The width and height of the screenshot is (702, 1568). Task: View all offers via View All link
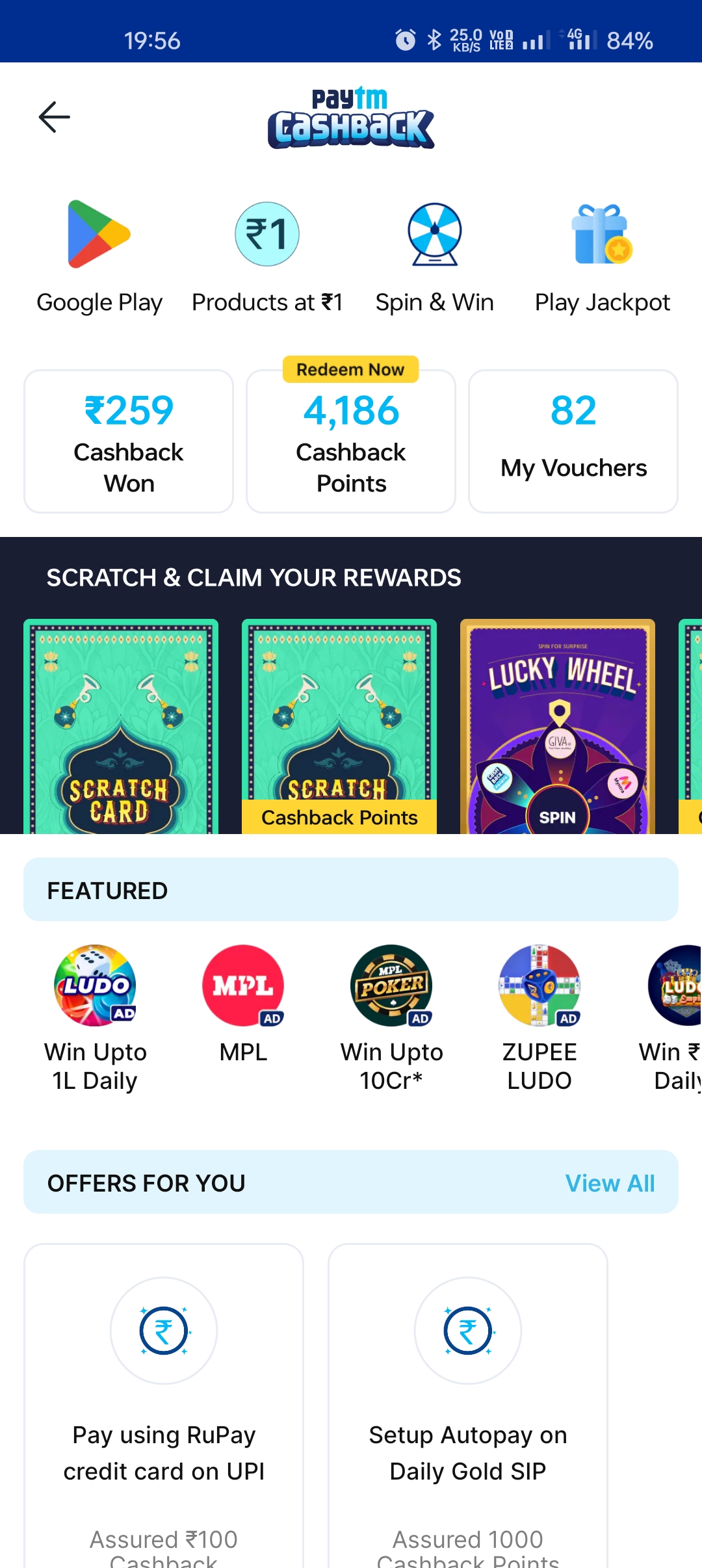[610, 1183]
